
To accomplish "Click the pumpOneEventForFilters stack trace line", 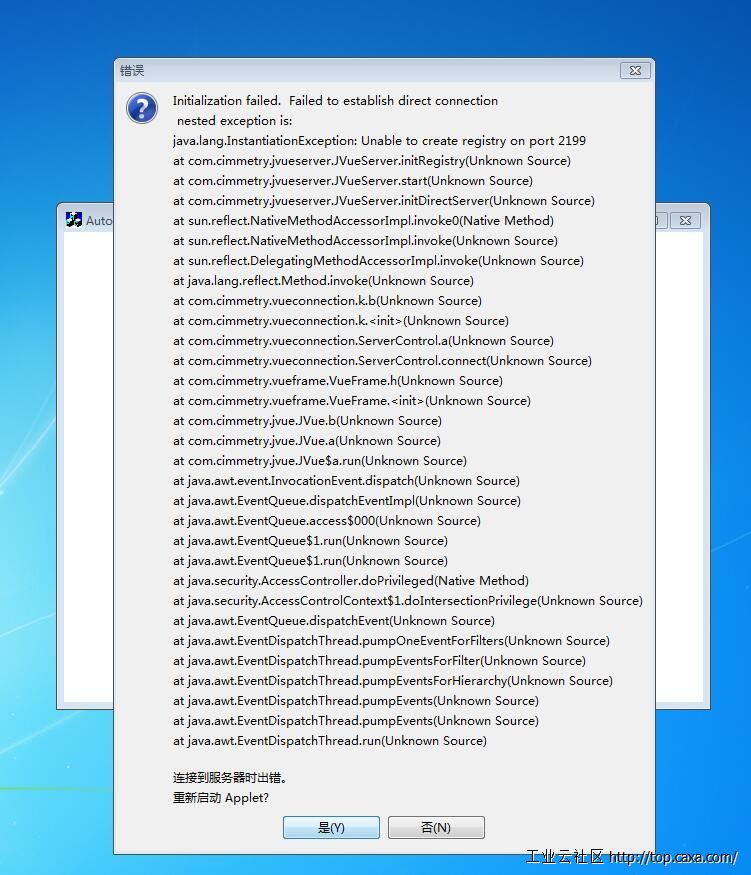I will [391, 641].
